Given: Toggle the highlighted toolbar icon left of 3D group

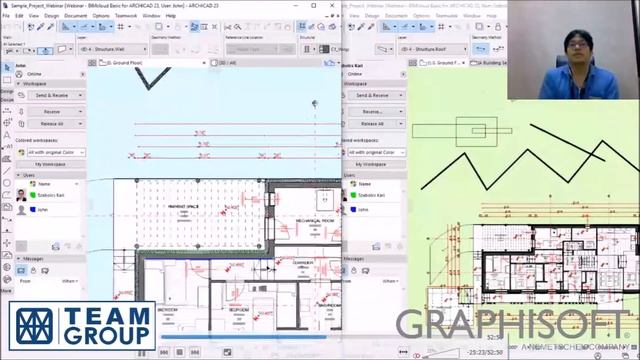Looking at the screenshot, I should coord(302,27).
